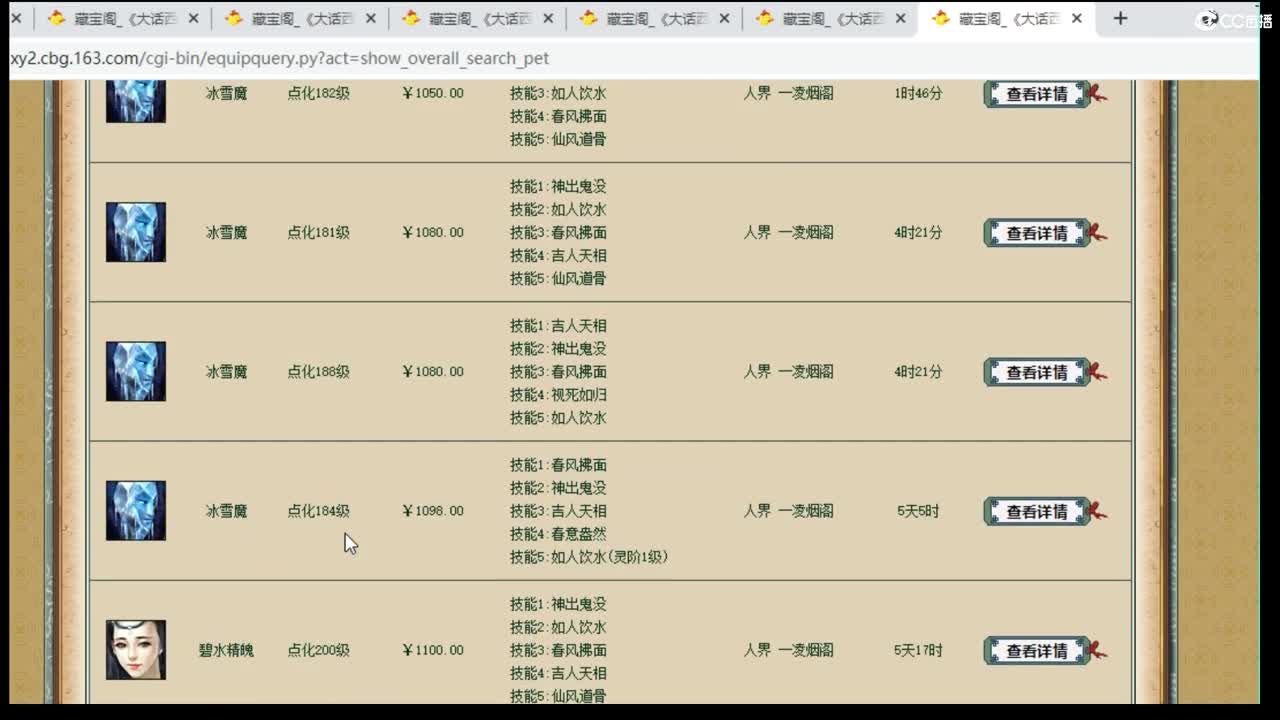Click skill line 技能1:春风拂面
1280x720 pixels.
[558, 464]
